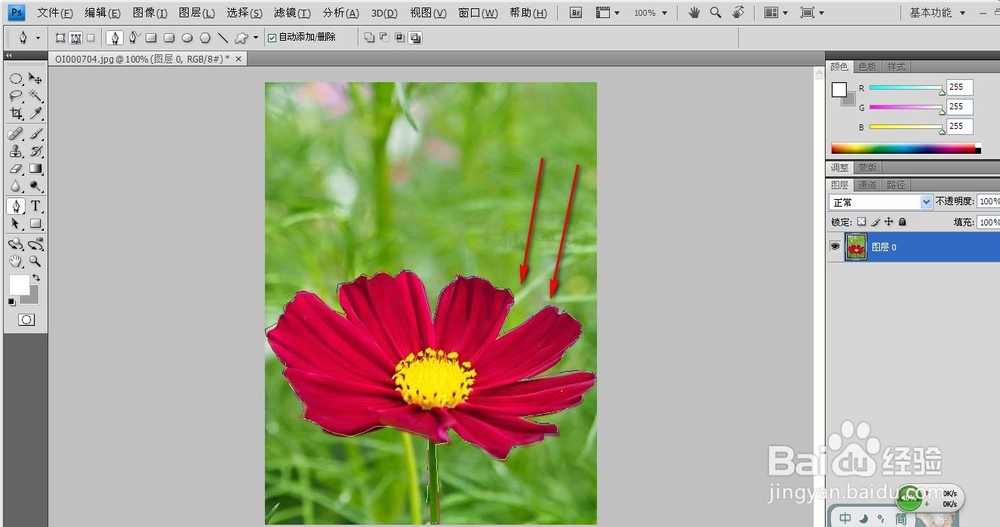The width and height of the screenshot is (1000, 527).
Task: Expand the 基本功能 workspace dropdown
Action: pos(938,13)
